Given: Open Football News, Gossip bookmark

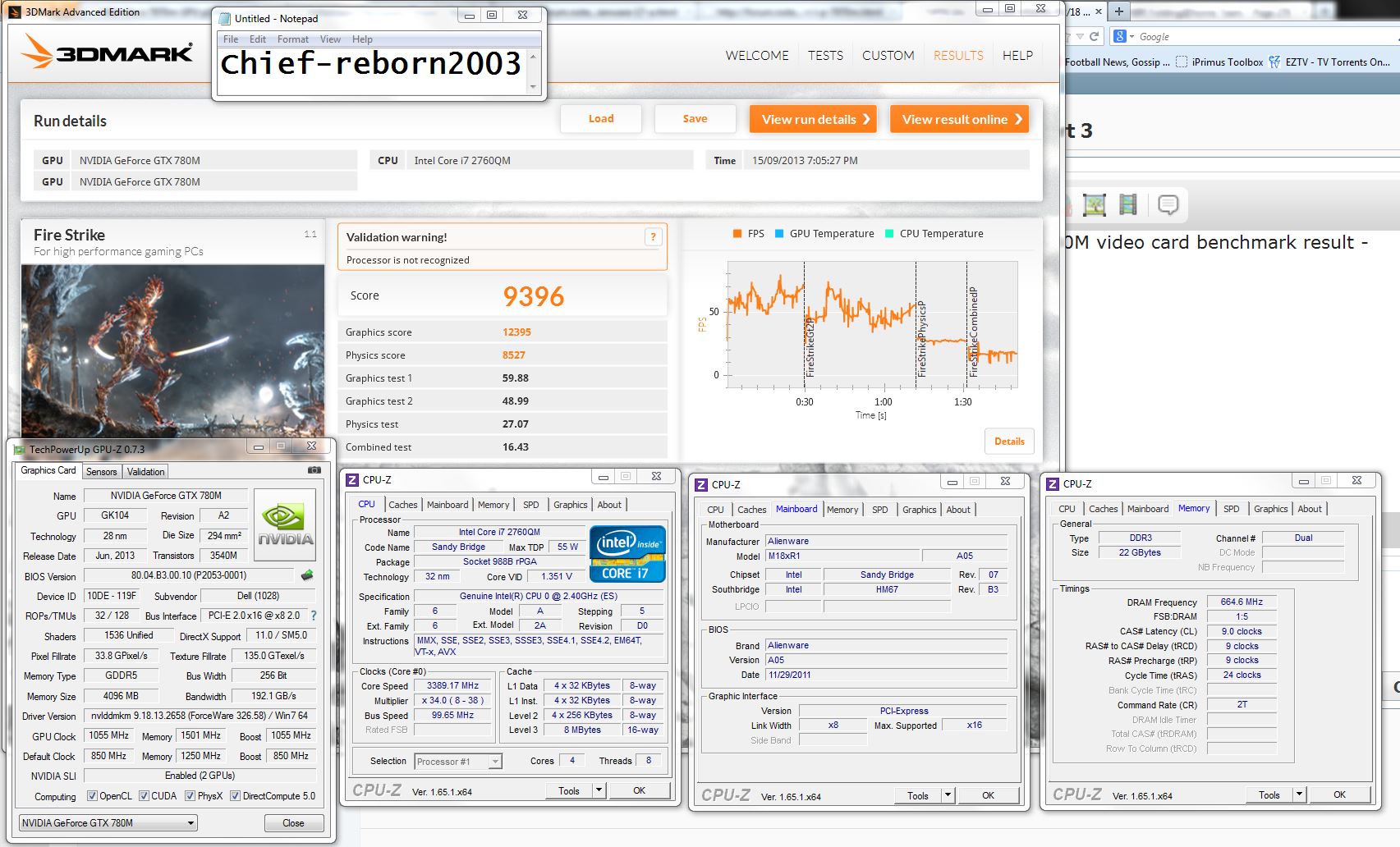Looking at the screenshot, I should point(1117,62).
